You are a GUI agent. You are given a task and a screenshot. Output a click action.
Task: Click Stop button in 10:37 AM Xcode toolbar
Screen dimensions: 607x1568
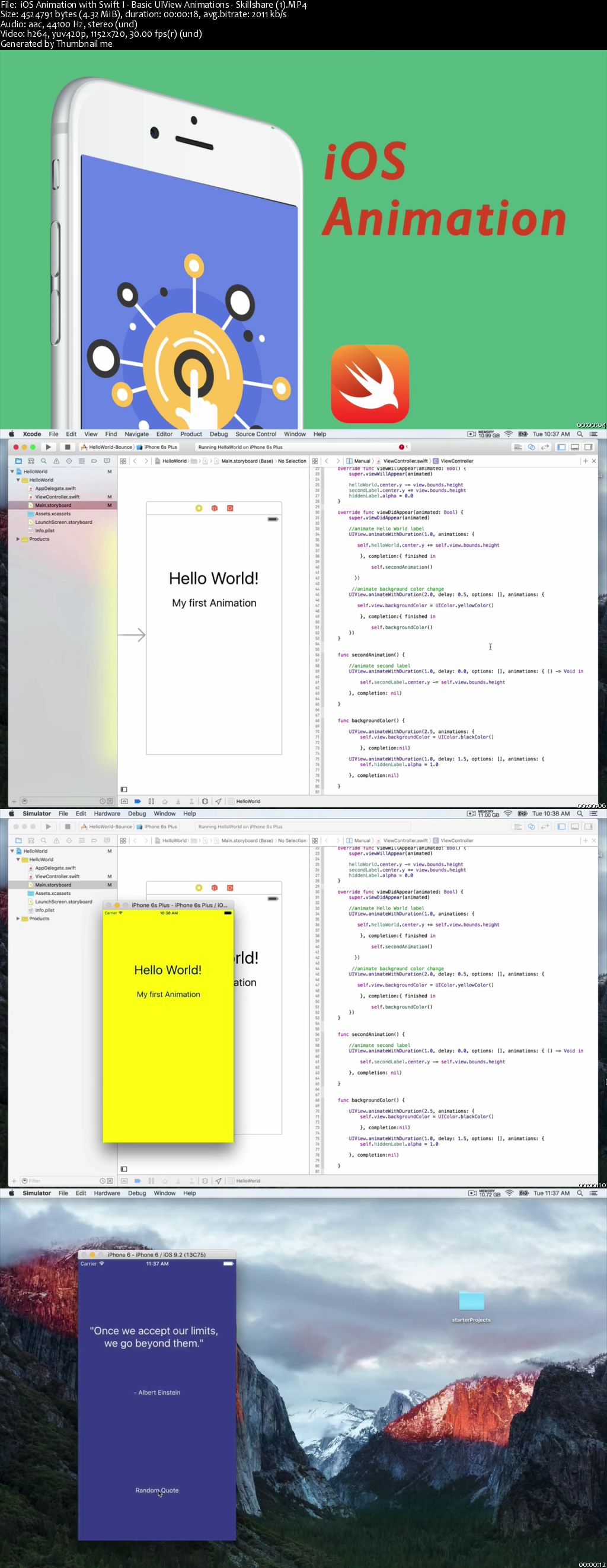[x=68, y=447]
